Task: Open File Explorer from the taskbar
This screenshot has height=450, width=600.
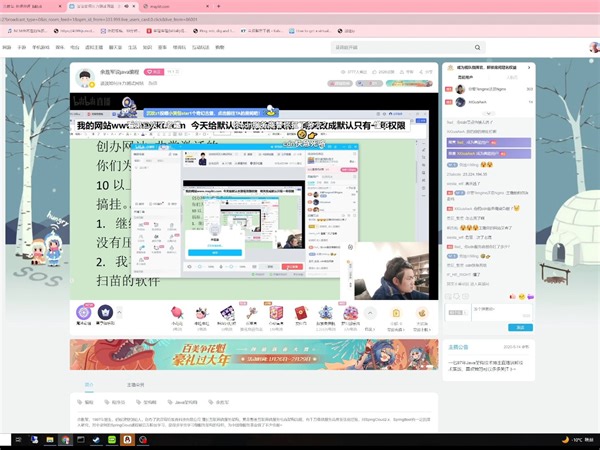Action: click(x=50, y=440)
